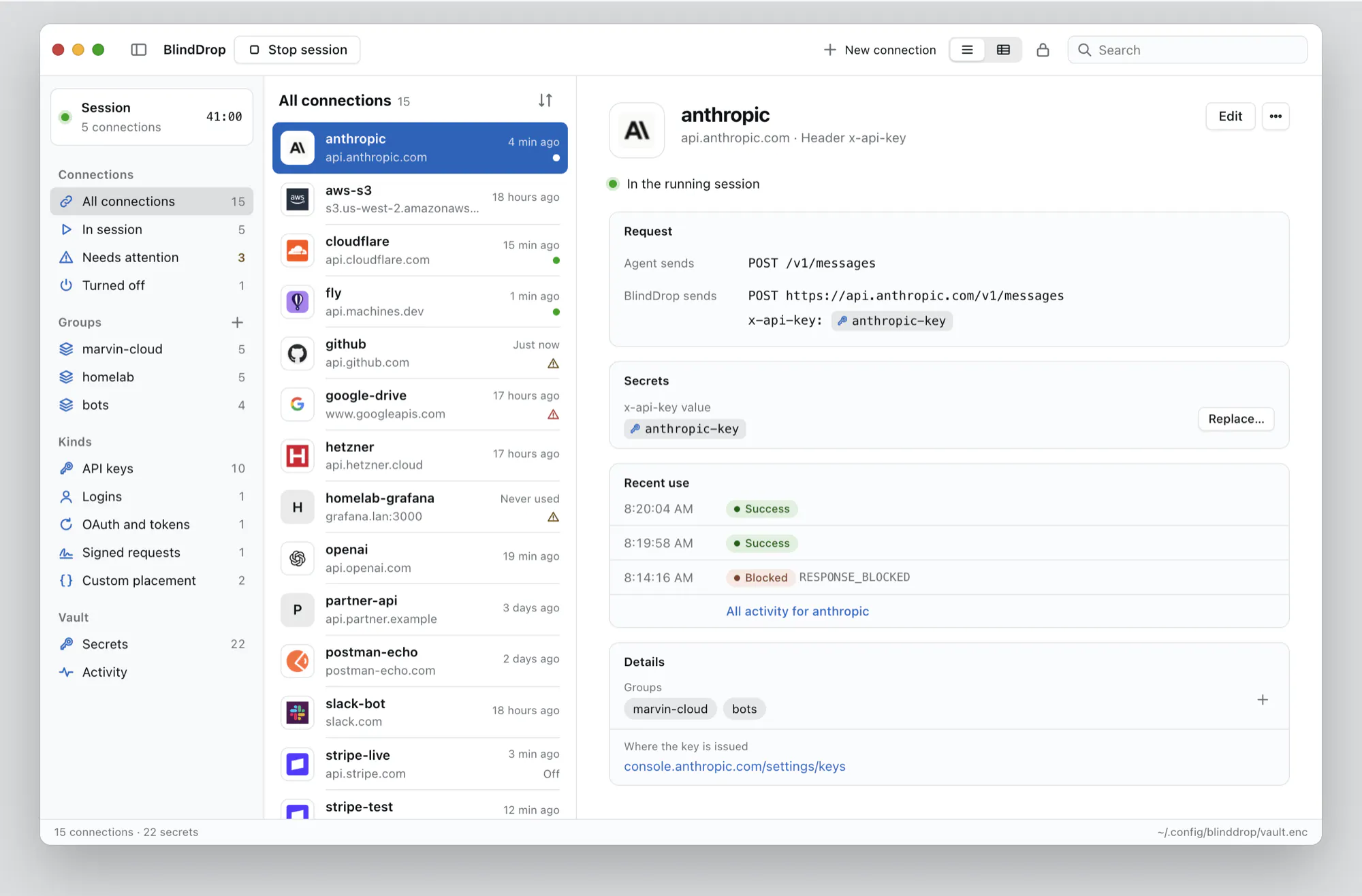Select the google-drive connection icon
Viewport: 1362px width, 896px height.
[x=298, y=404]
